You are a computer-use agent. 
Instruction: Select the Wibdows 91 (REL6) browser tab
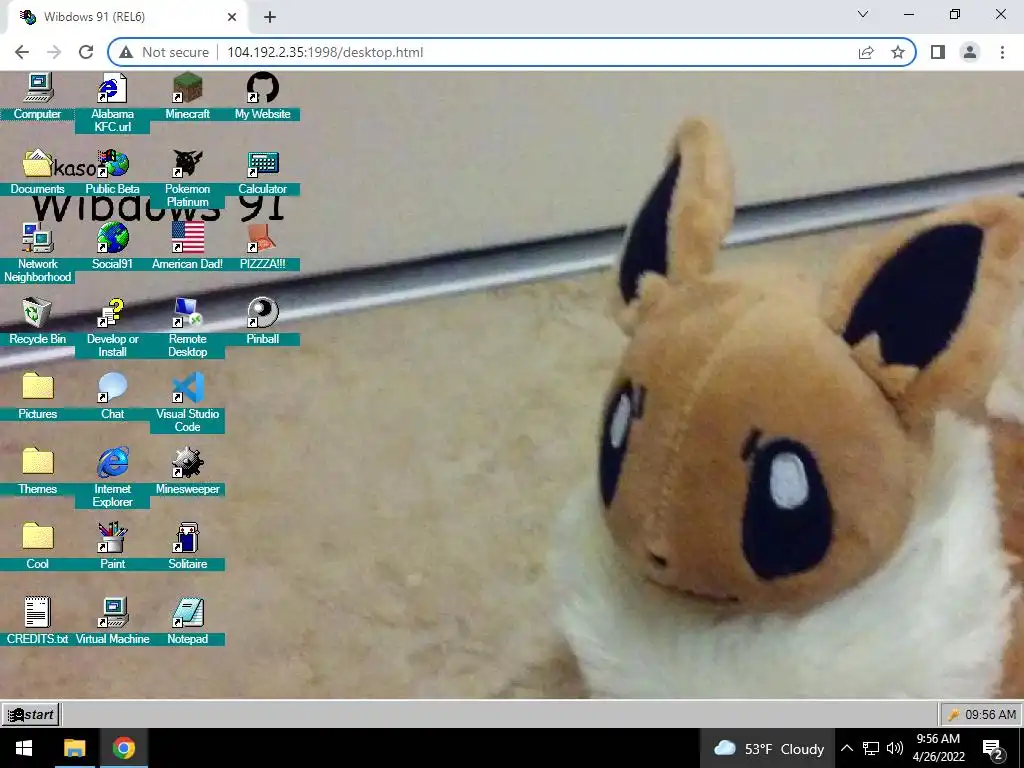(127, 17)
